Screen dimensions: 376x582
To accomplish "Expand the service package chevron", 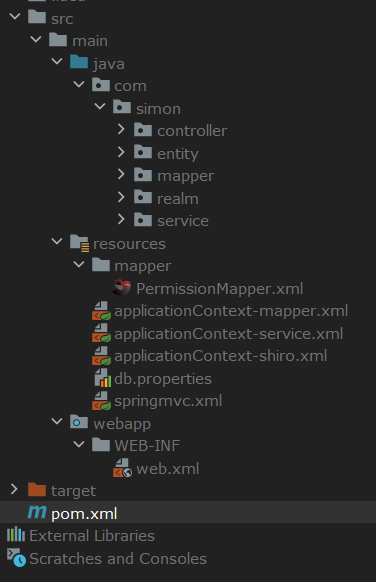I will pos(121,219).
